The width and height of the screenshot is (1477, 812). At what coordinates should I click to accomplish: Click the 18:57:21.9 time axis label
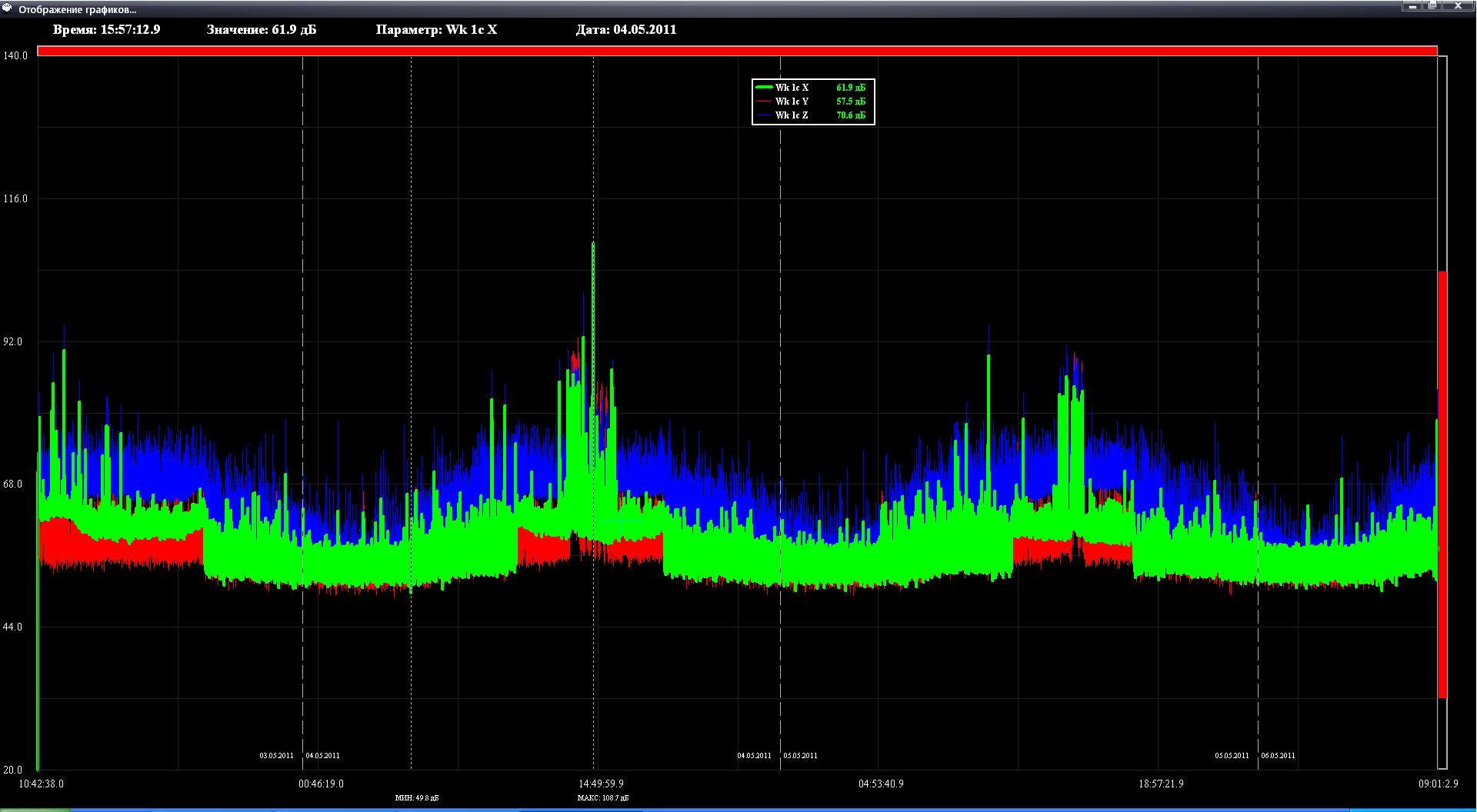tap(1162, 784)
